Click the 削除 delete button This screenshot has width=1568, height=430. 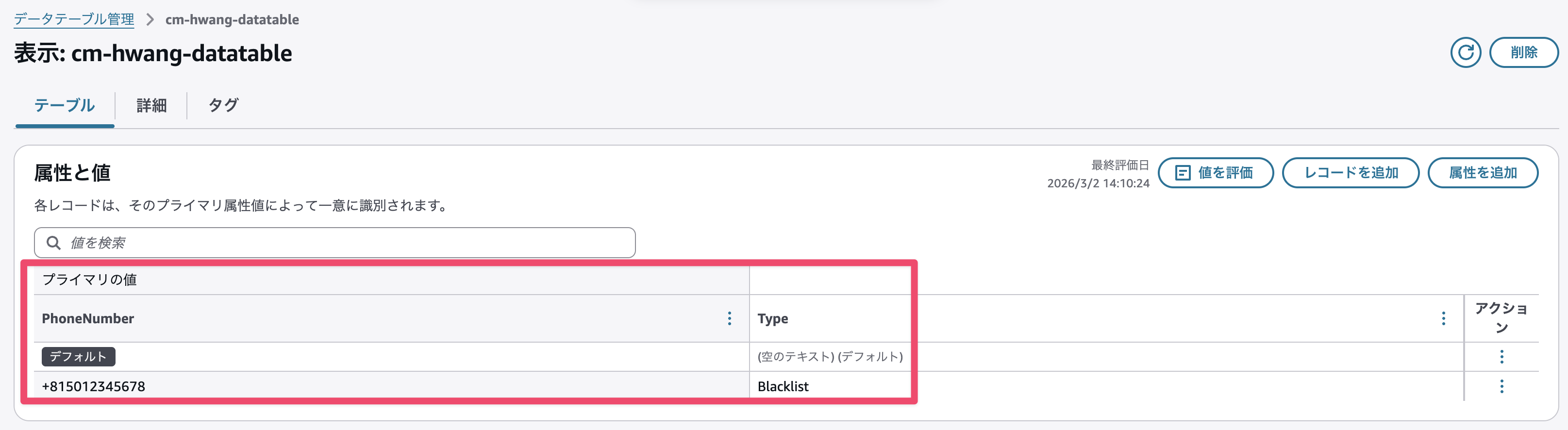pos(1523,52)
